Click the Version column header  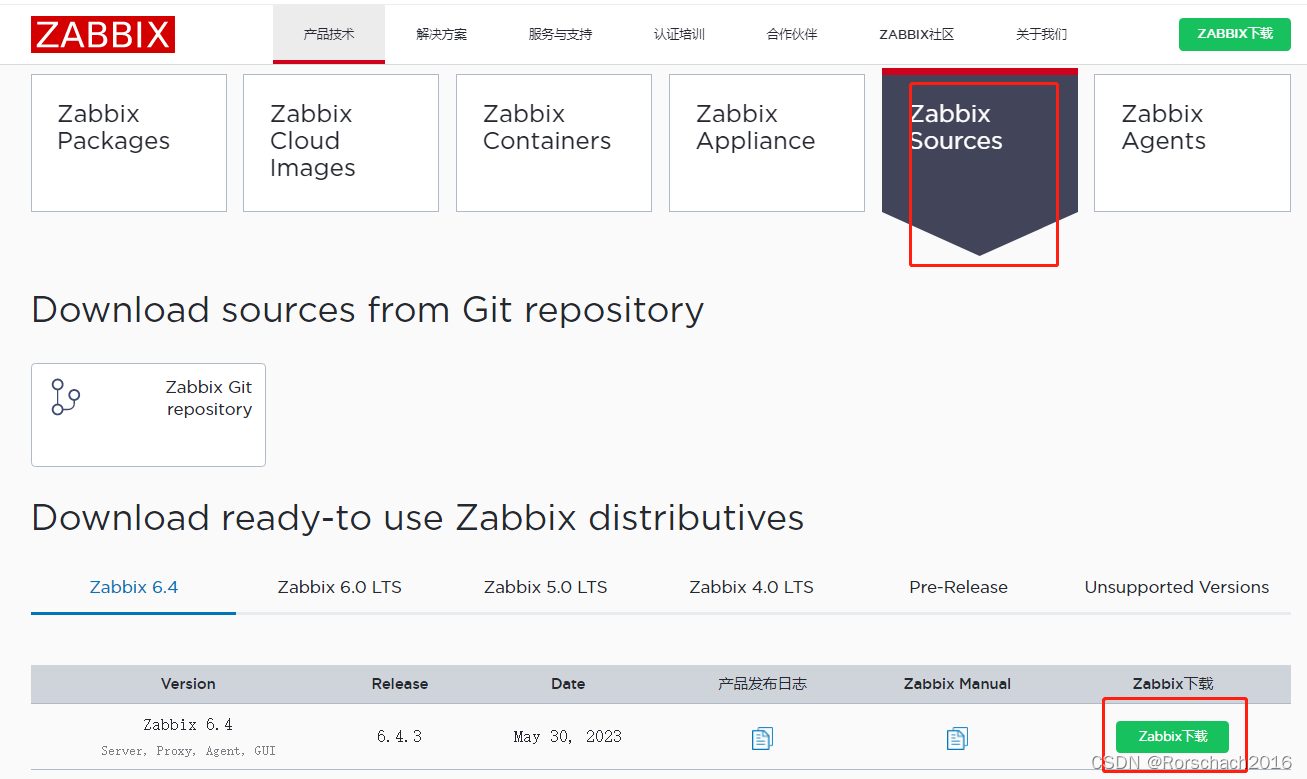pos(188,684)
